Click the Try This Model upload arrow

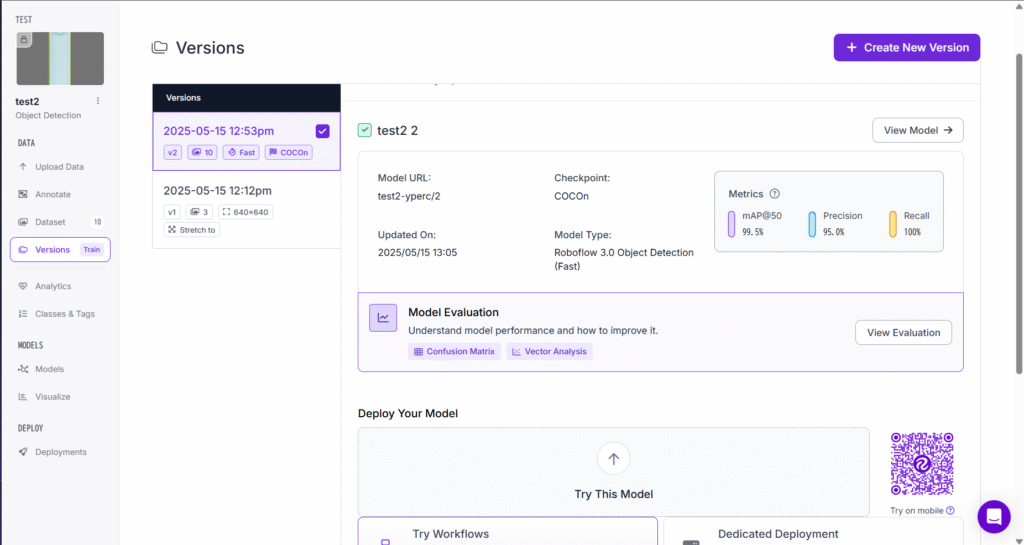click(x=613, y=459)
